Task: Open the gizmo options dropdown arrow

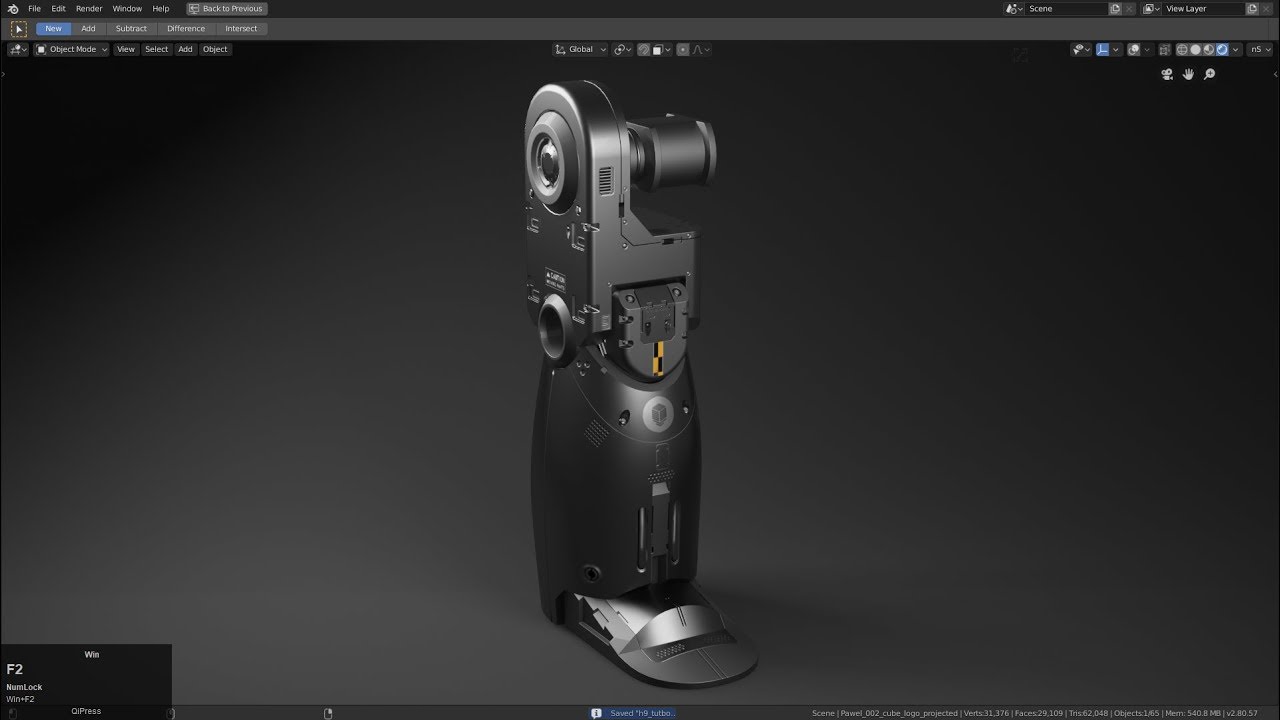Action: pos(1116,49)
